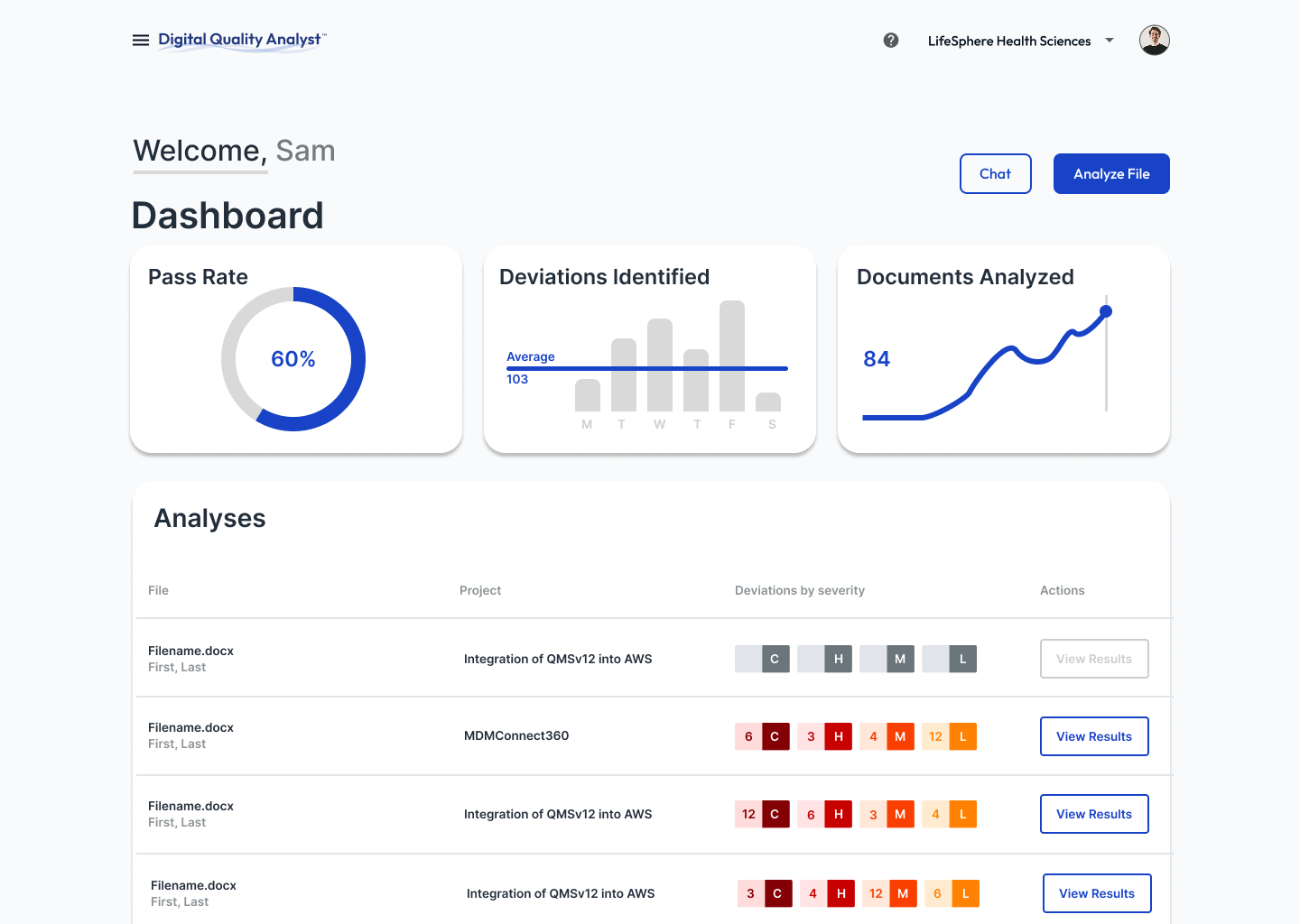Image resolution: width=1300 pixels, height=924 pixels.
Task: Click the Deviations by severity column header
Action: pyautogui.click(x=799, y=590)
